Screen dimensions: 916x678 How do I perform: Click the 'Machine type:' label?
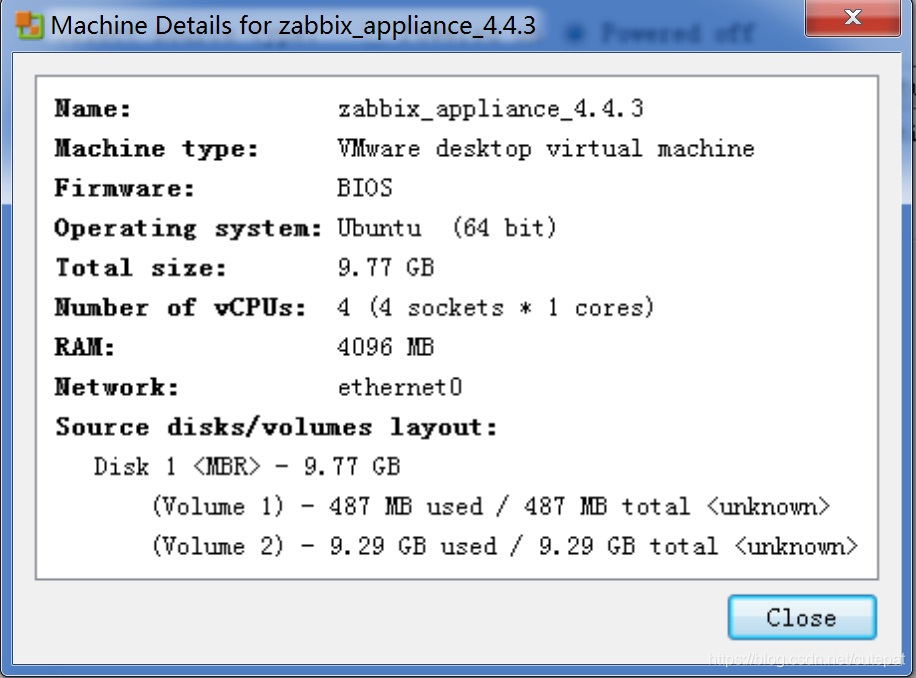point(157,148)
